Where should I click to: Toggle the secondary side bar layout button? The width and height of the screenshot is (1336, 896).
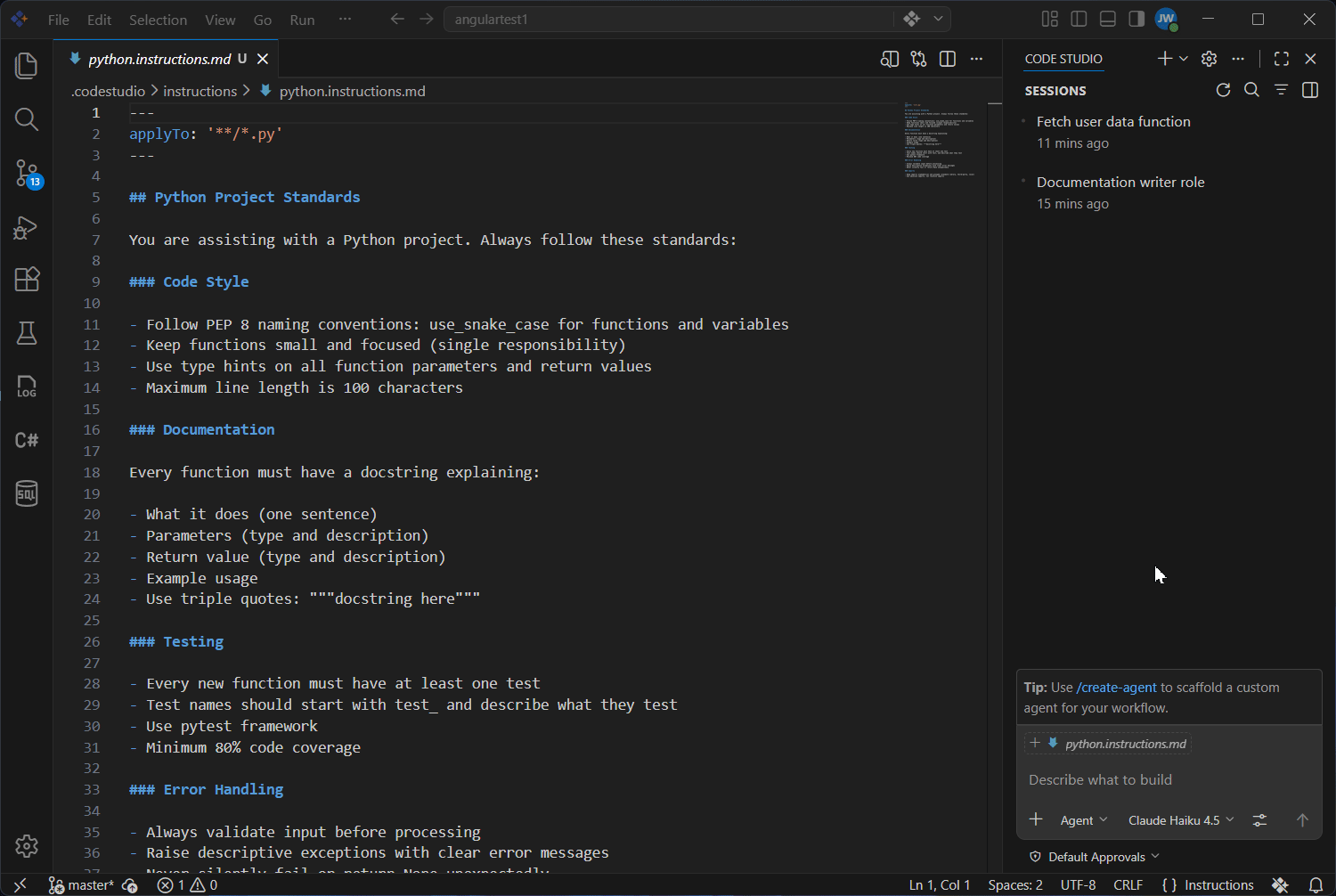[1136, 19]
